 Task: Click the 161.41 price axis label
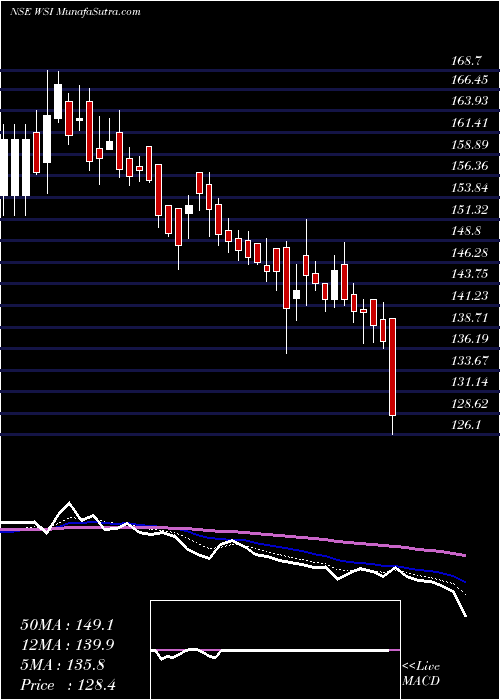tap(470, 123)
